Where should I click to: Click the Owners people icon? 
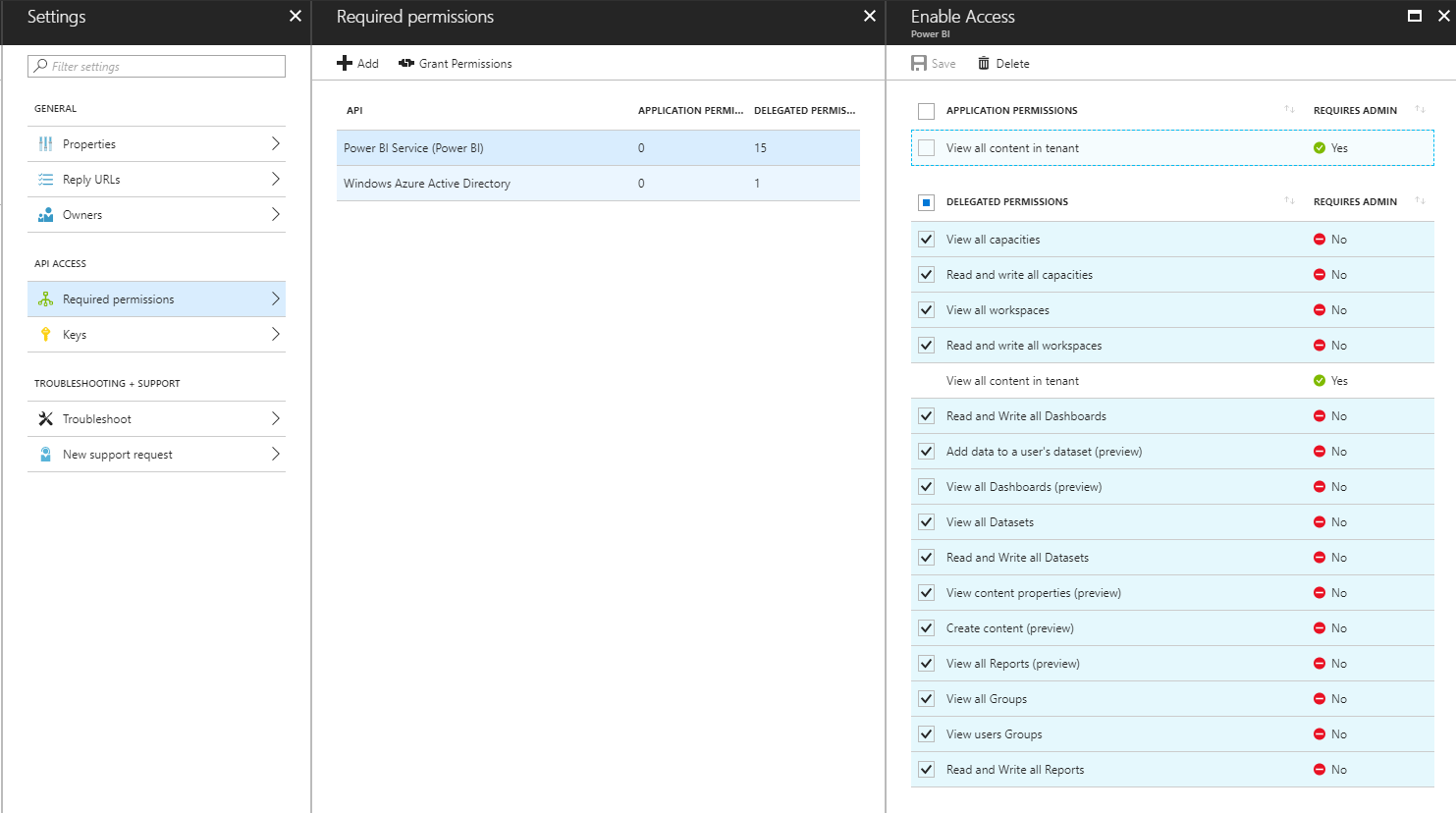(x=45, y=215)
